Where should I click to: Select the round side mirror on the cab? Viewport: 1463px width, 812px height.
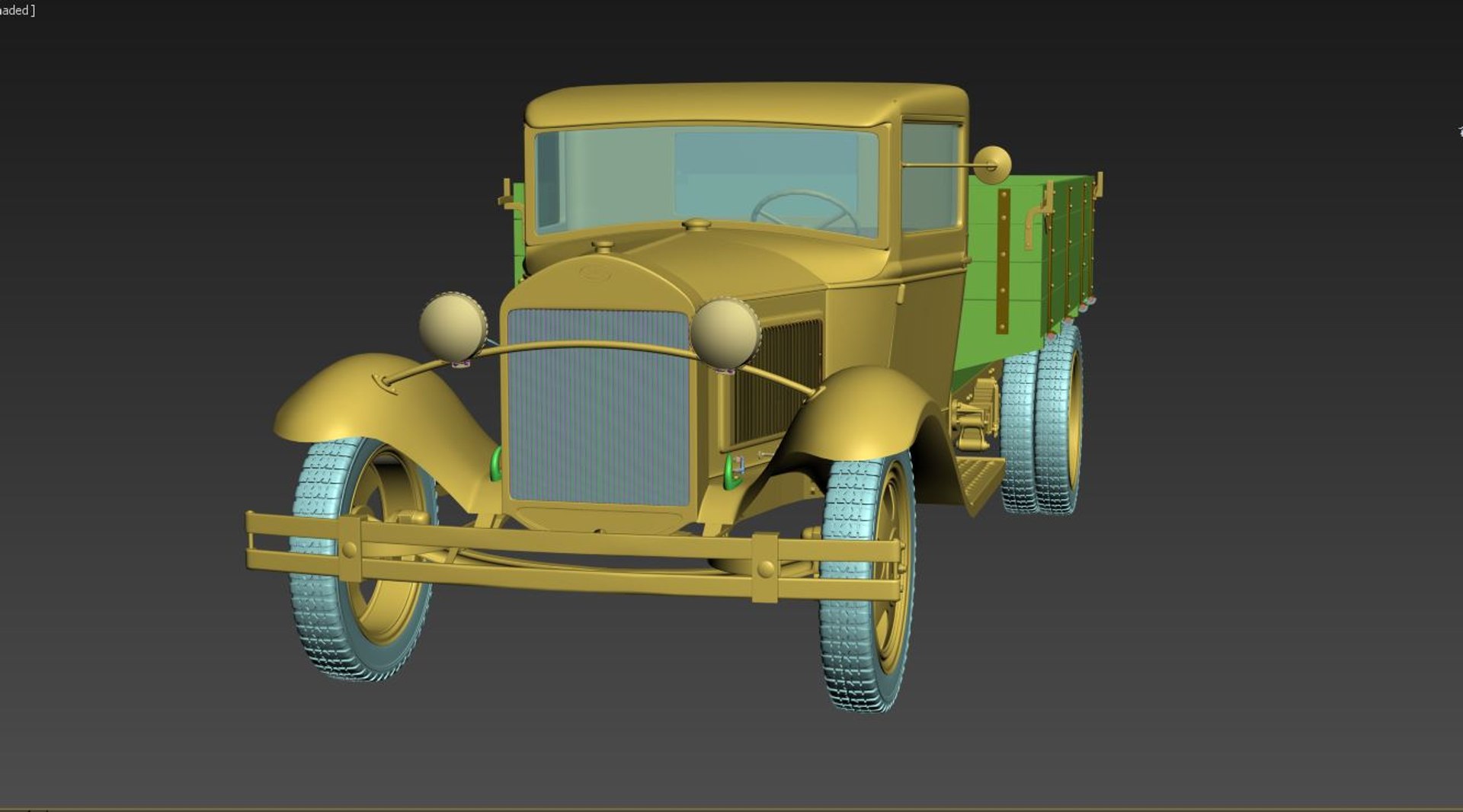point(992,165)
